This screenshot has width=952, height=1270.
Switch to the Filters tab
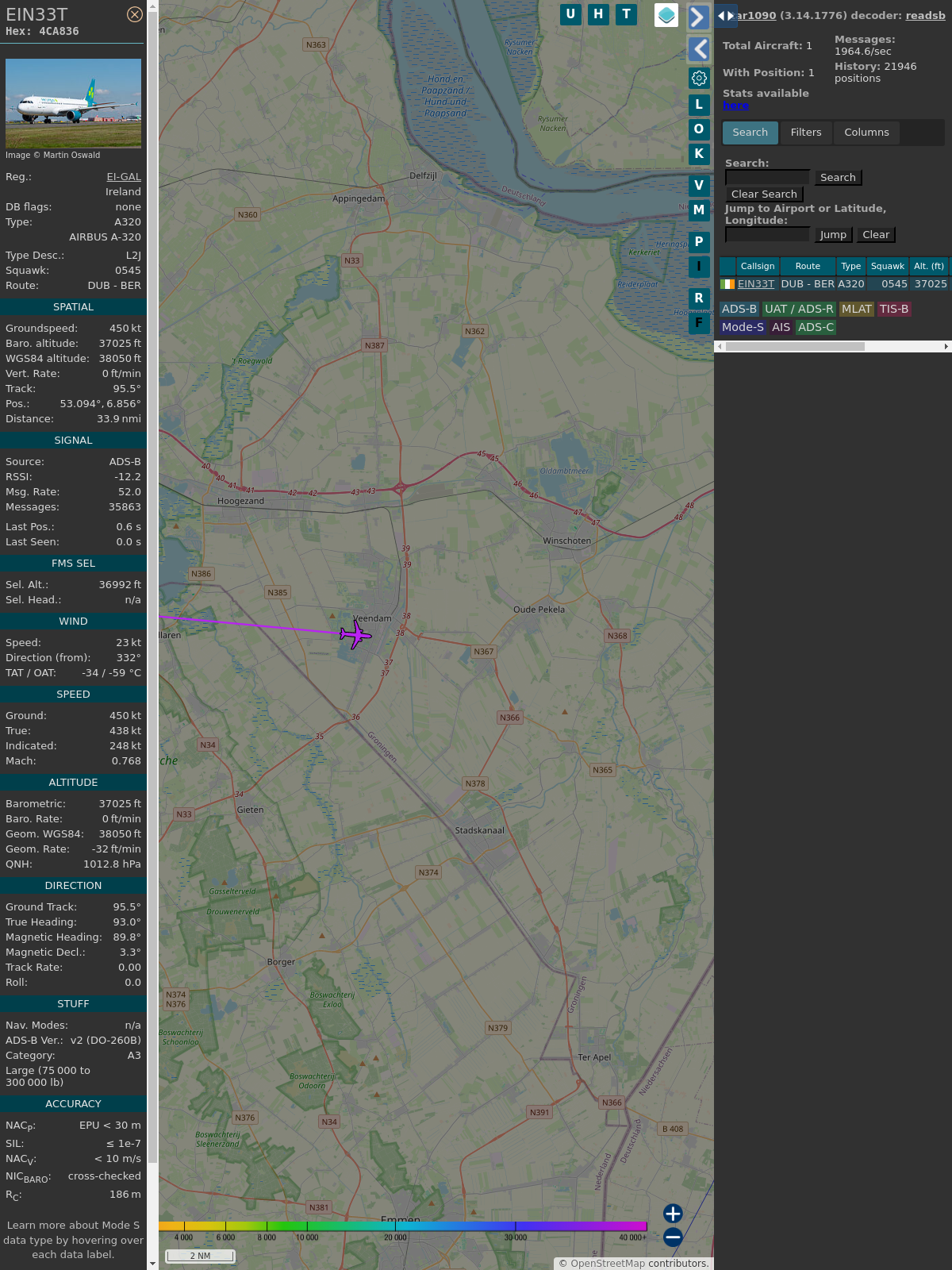tap(805, 133)
